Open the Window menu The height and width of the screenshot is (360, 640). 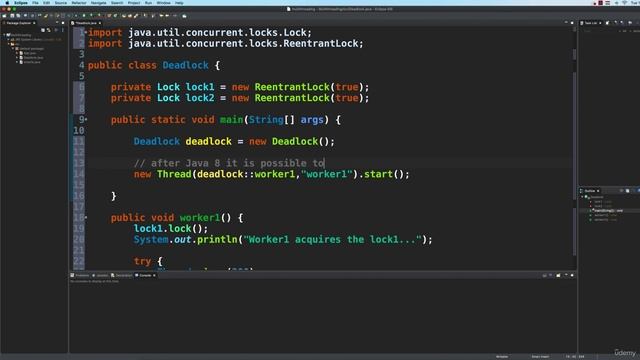tap(164, 3)
